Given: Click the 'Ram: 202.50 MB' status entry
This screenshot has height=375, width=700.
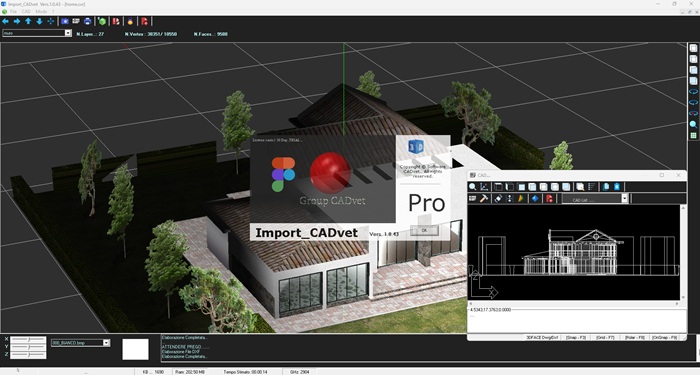Looking at the screenshot, I should [x=190, y=371].
